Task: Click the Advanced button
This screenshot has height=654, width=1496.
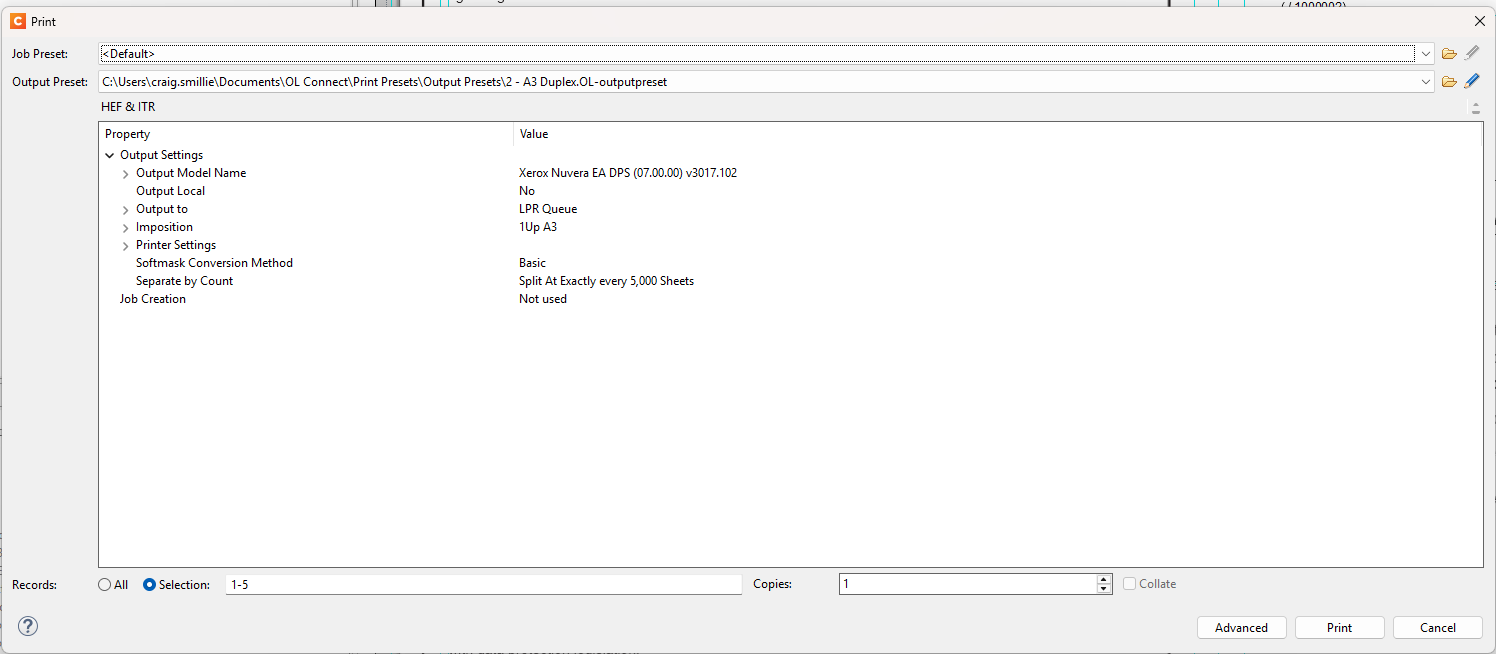Action: [x=1241, y=628]
